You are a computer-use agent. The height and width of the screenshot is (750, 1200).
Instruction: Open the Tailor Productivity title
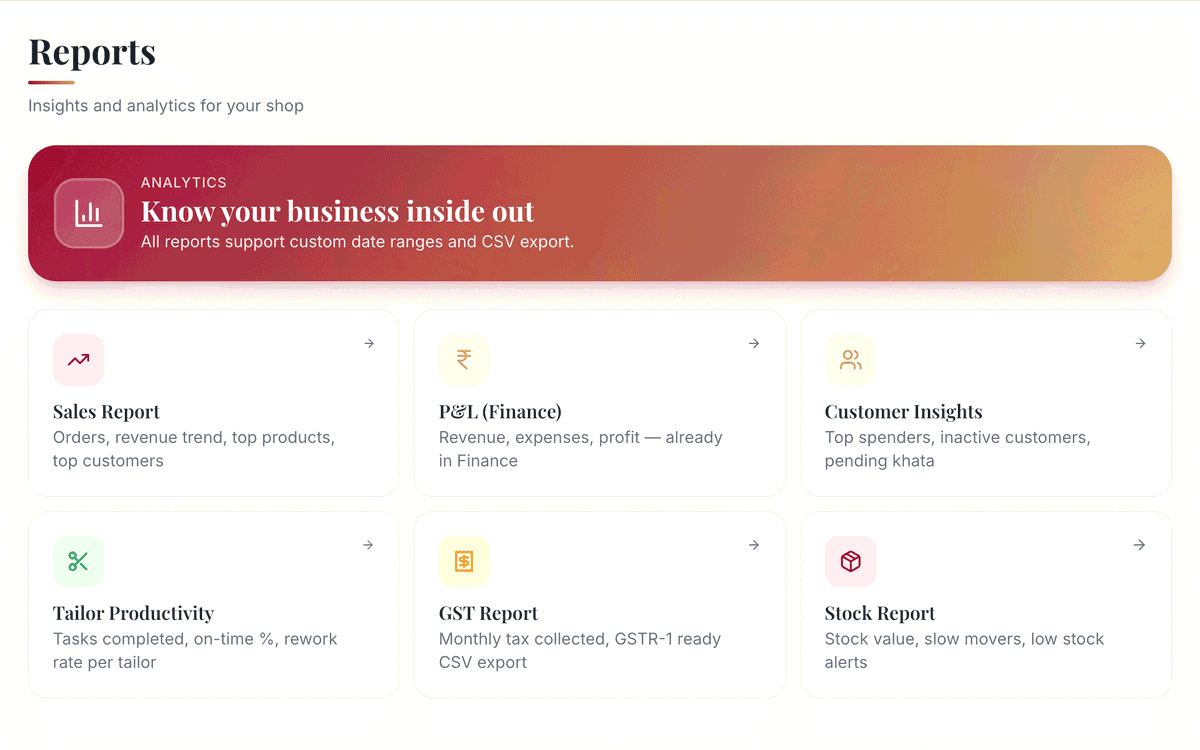pyautogui.click(x=133, y=613)
